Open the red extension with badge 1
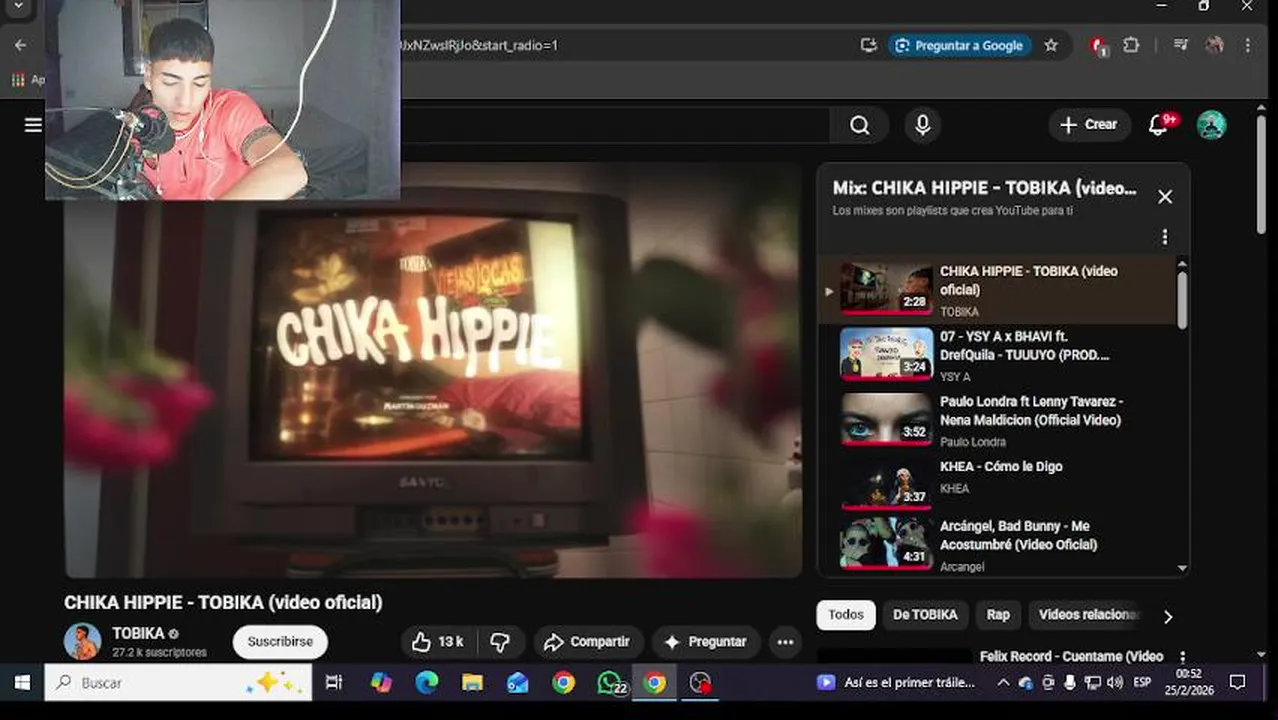The width and height of the screenshot is (1278, 720). click(x=1099, y=46)
